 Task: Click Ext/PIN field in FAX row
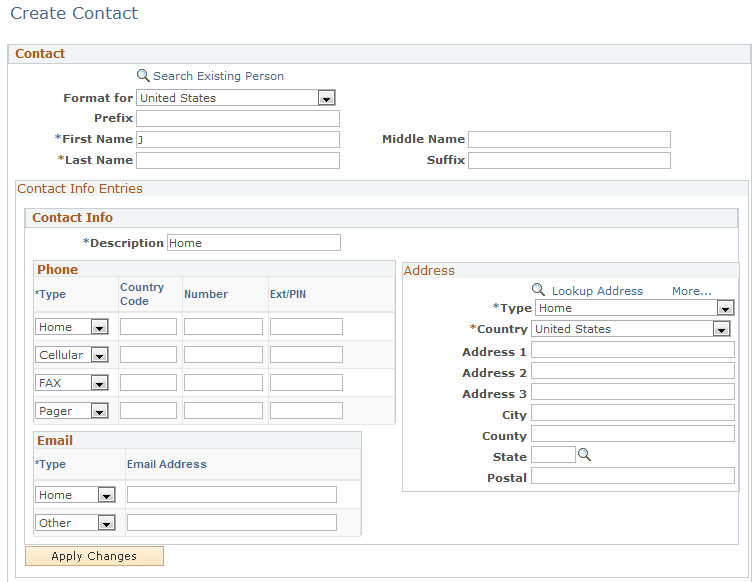[x=306, y=382]
